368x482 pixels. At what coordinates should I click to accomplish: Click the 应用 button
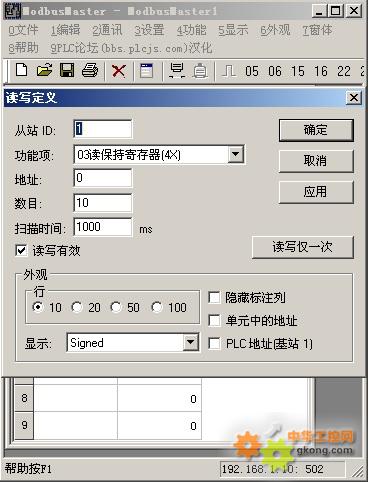click(x=316, y=192)
